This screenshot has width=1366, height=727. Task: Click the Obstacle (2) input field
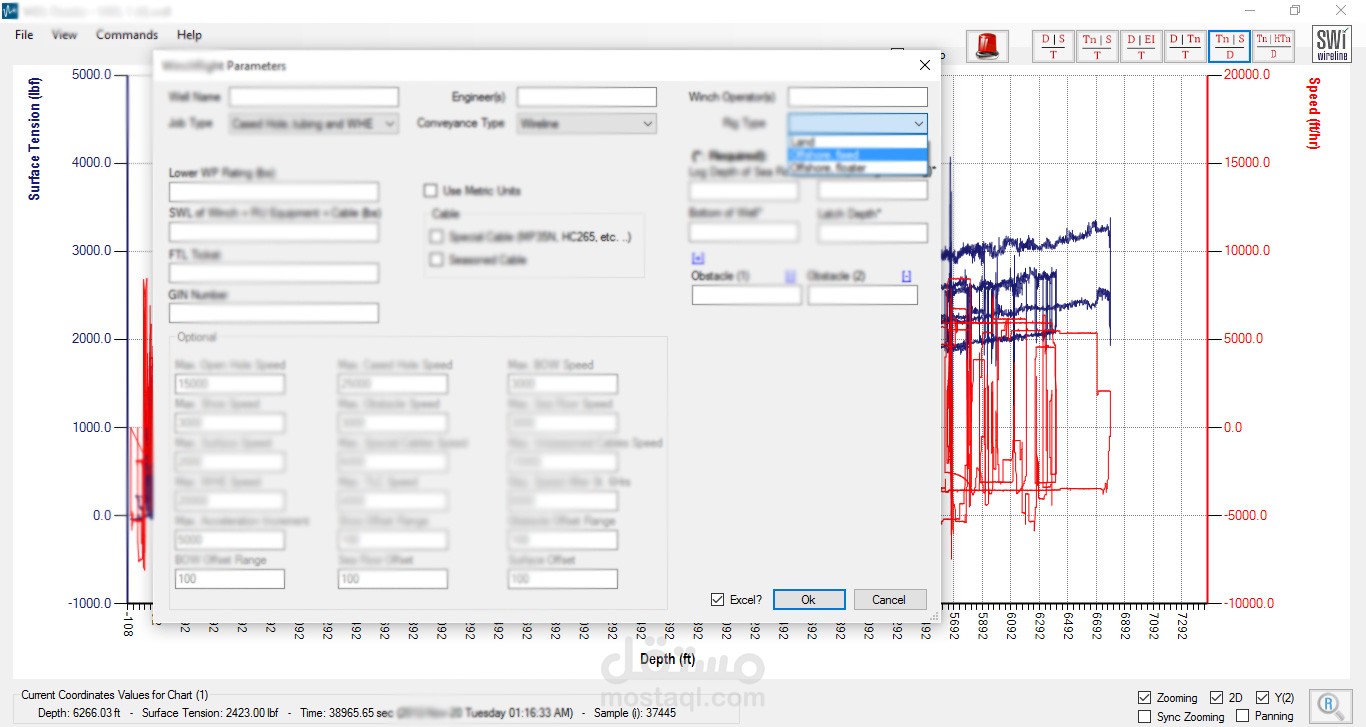(863, 295)
